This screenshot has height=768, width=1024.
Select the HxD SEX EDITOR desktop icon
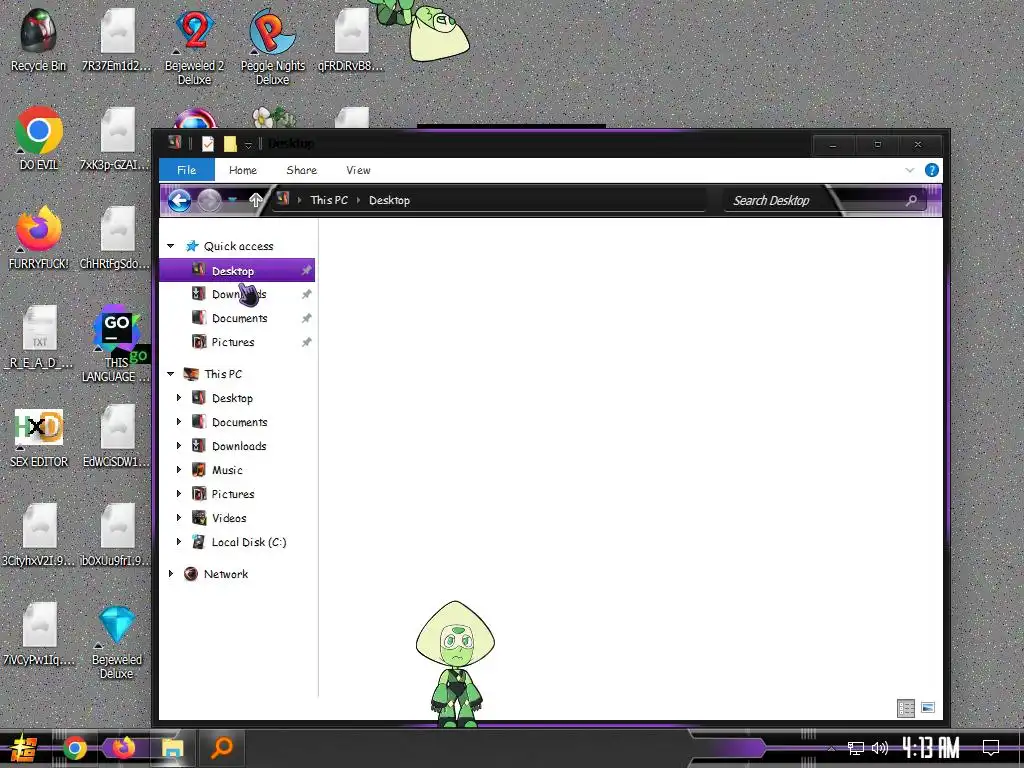point(39,436)
